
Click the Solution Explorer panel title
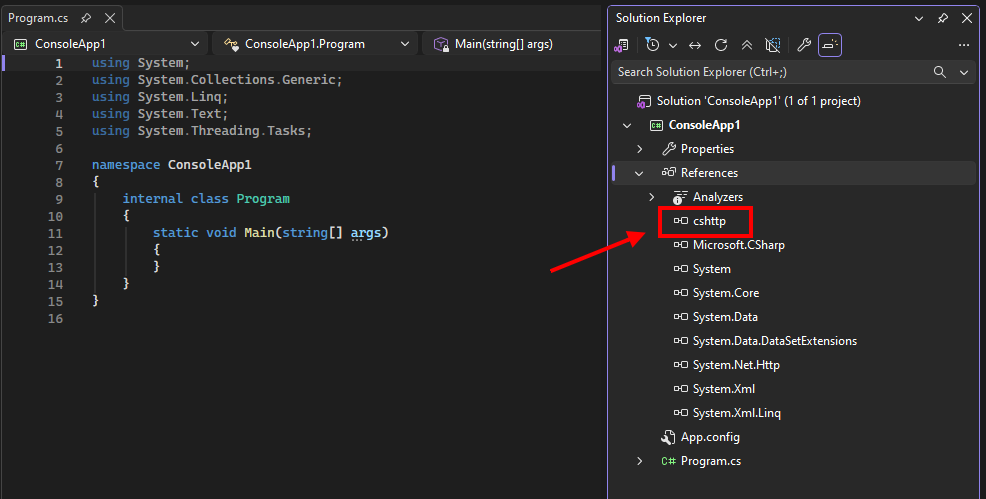tap(661, 18)
